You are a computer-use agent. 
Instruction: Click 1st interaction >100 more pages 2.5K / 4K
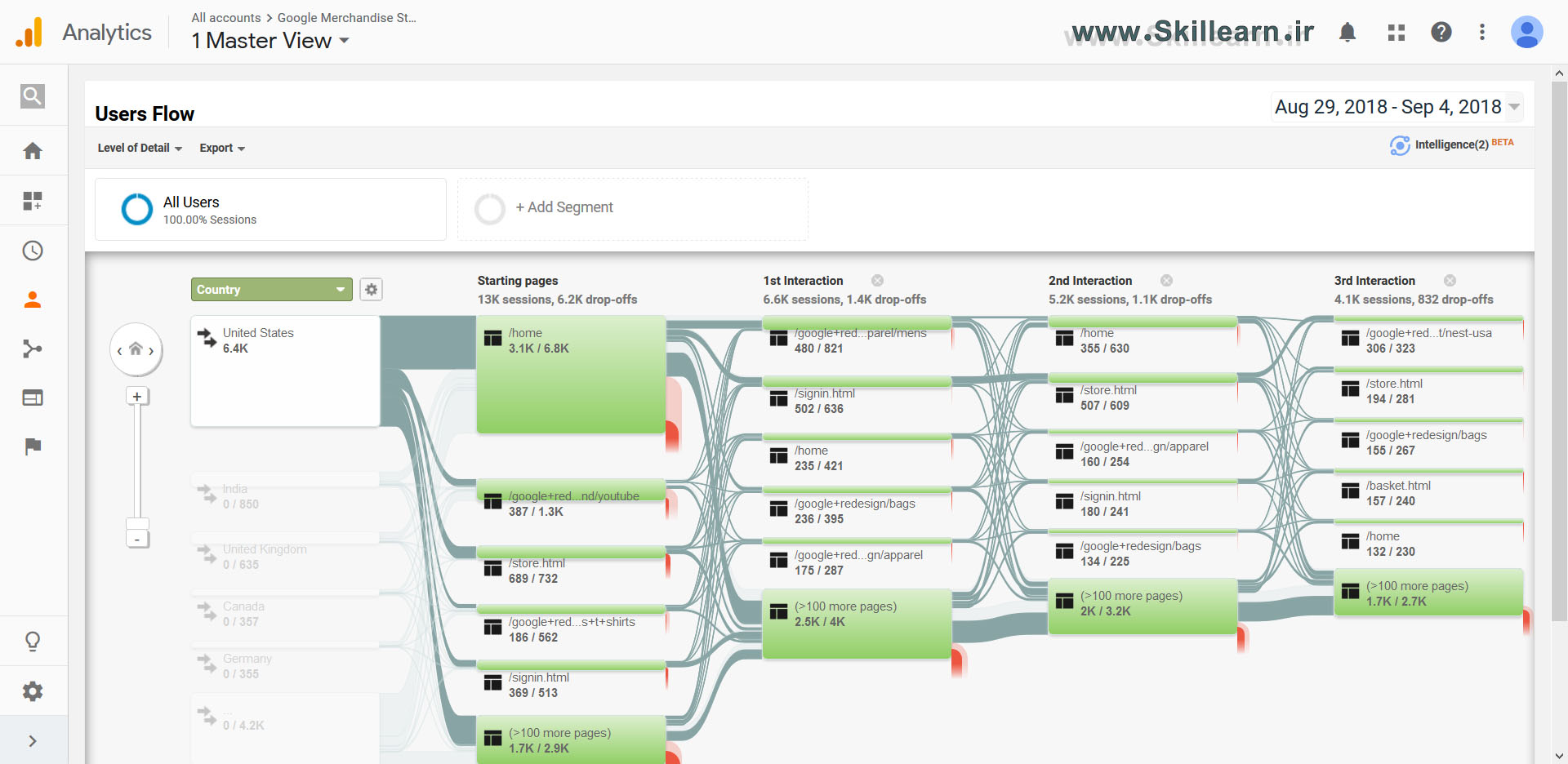857,624
